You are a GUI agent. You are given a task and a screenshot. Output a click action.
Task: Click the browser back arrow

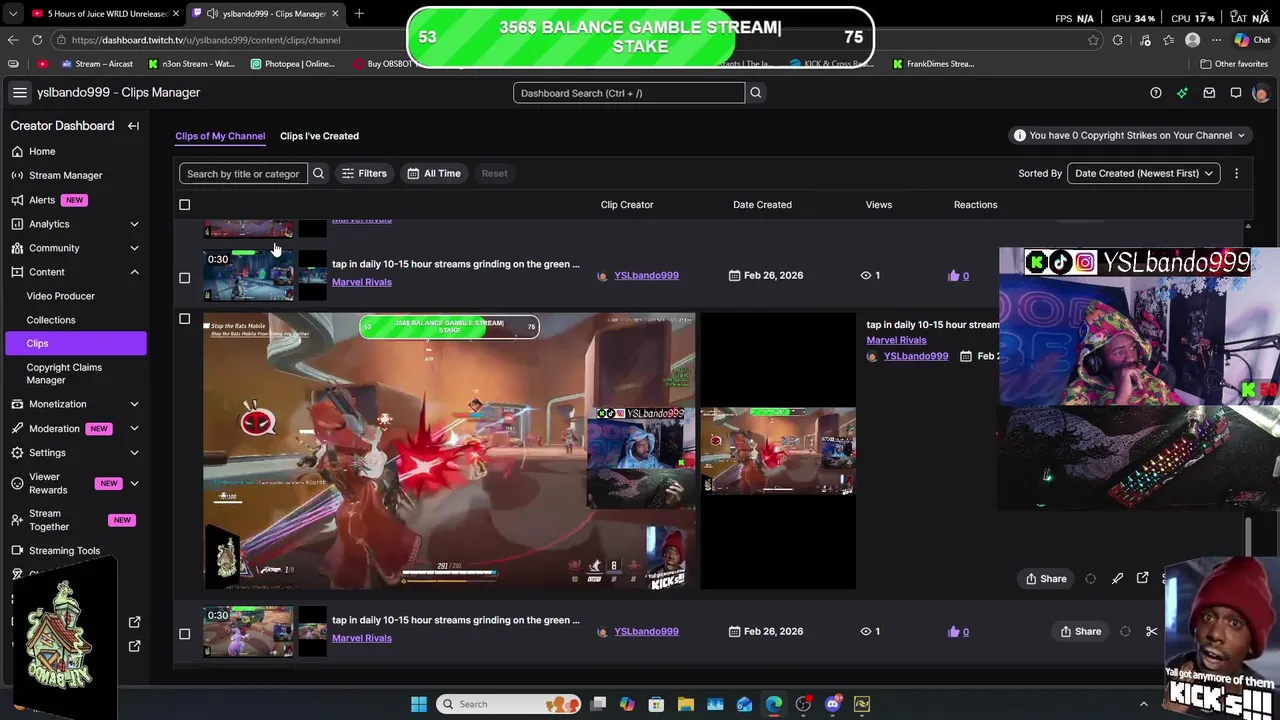13,40
